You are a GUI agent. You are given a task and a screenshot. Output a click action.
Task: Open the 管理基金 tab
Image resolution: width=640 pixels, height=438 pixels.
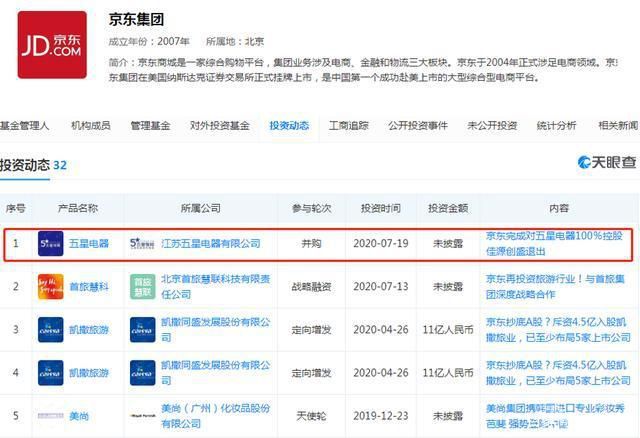coord(150,126)
